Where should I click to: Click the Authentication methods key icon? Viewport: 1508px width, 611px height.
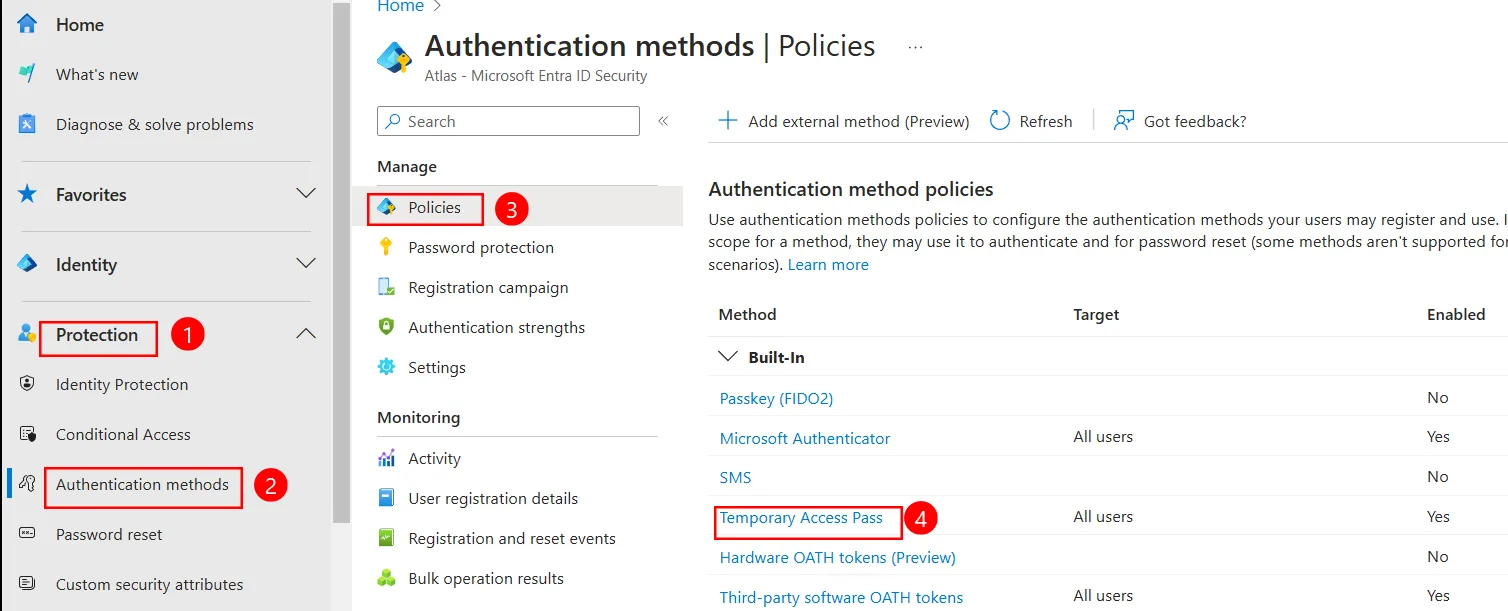click(x=27, y=484)
